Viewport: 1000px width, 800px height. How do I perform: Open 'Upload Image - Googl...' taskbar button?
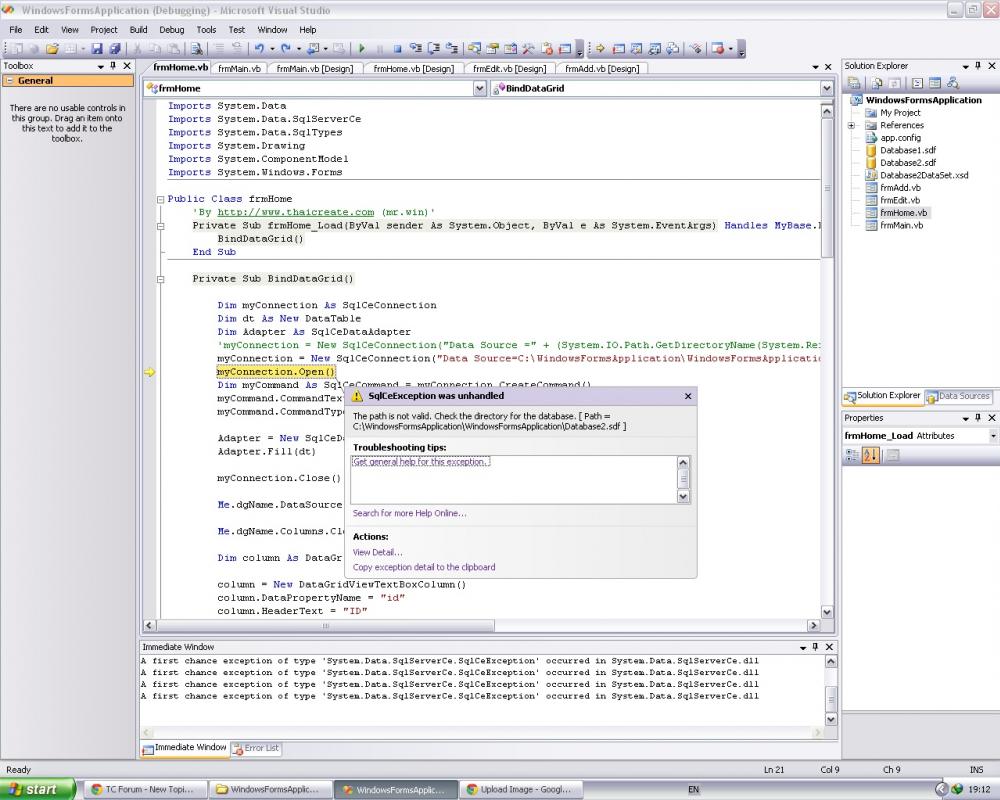(522, 789)
